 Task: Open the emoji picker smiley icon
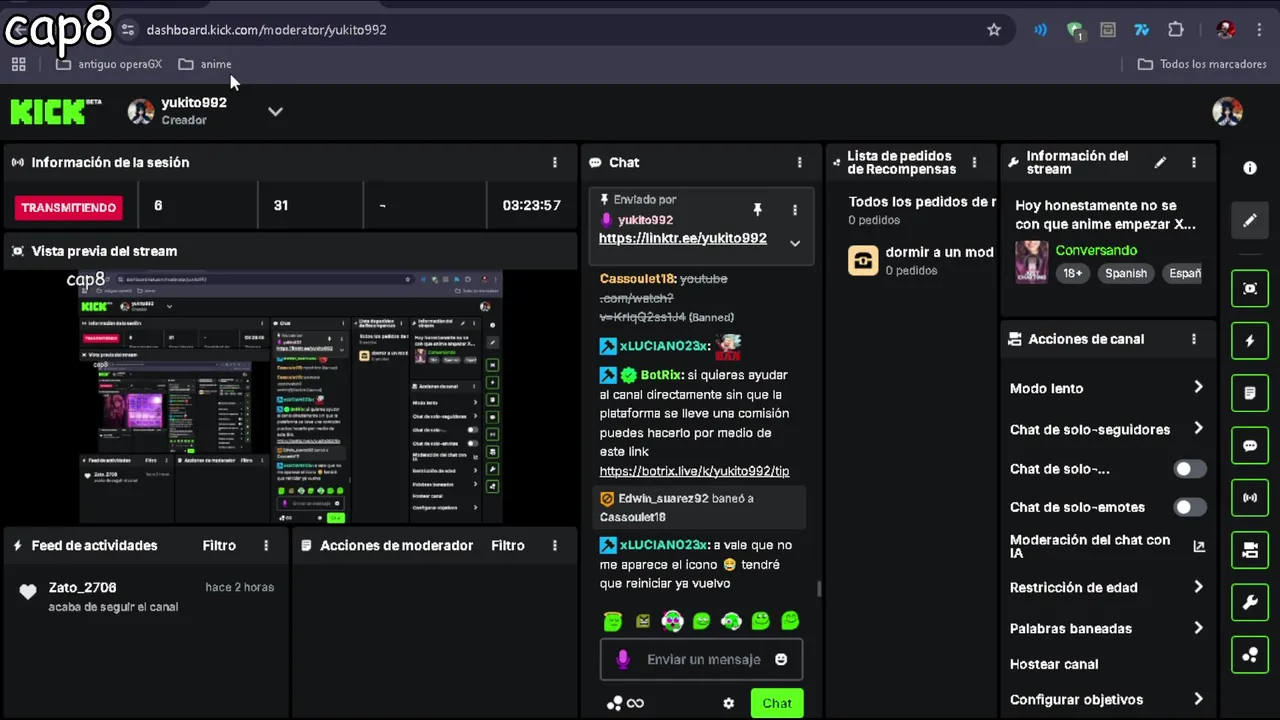(781, 659)
